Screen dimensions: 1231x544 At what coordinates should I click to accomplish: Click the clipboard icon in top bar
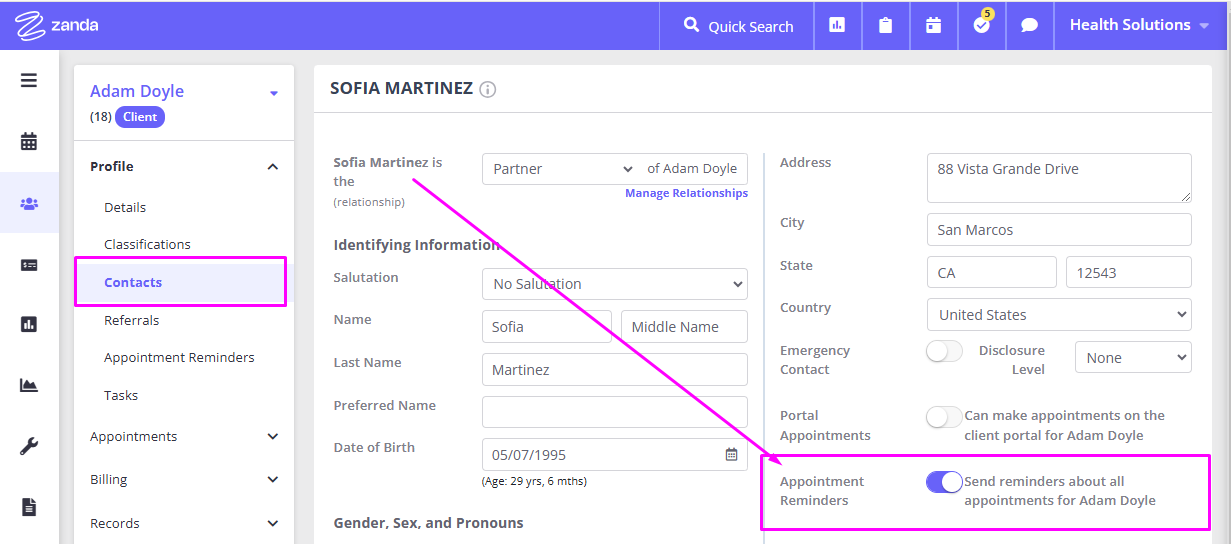coord(885,26)
